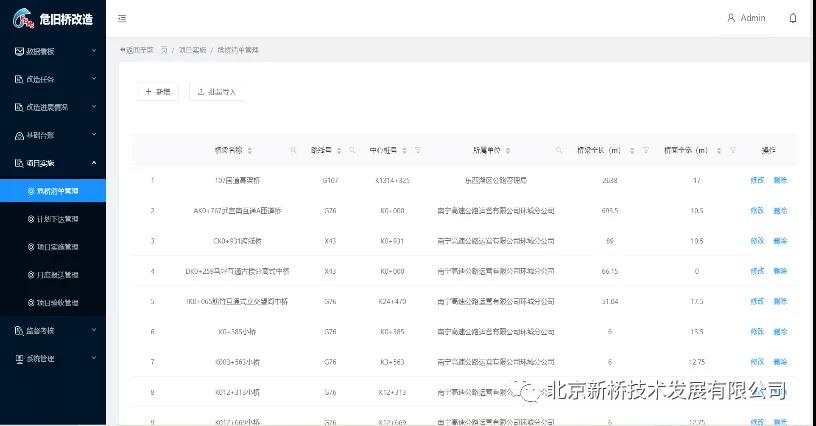
Task: Collapse sidebar with the menu fold icon
Action: click(122, 18)
